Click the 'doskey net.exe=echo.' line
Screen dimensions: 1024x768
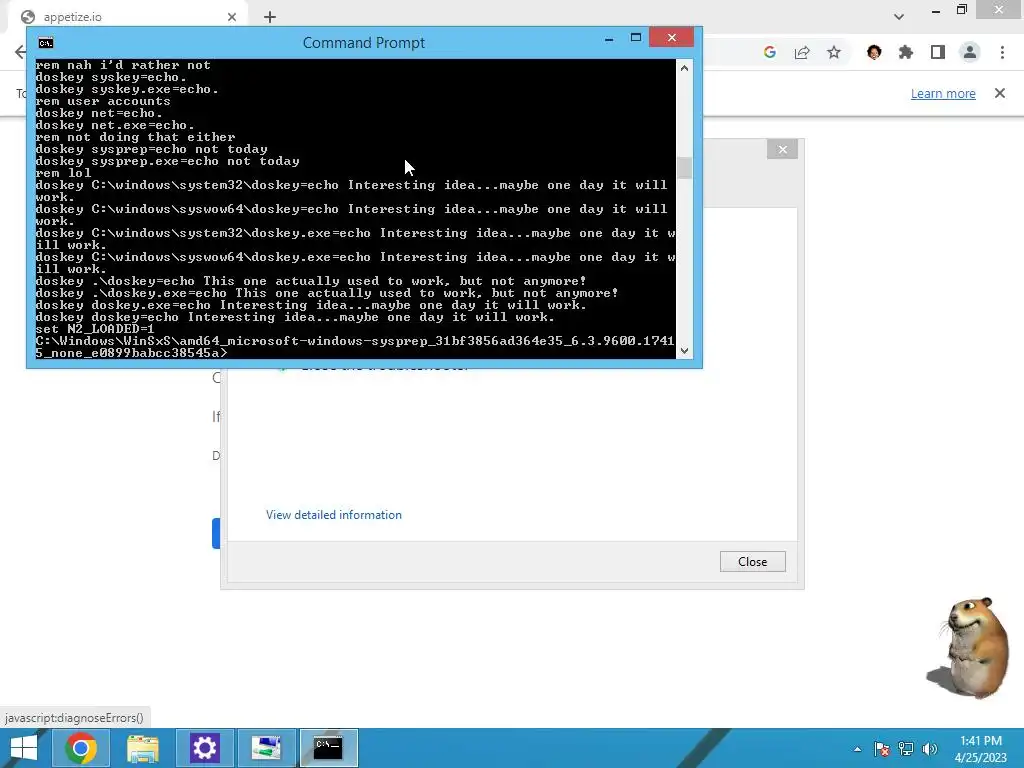(x=114, y=125)
